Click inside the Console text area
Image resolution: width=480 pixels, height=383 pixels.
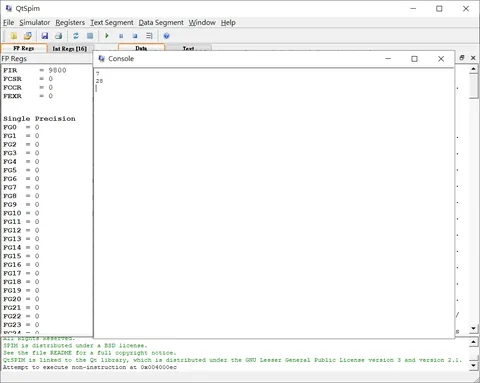click(274, 203)
